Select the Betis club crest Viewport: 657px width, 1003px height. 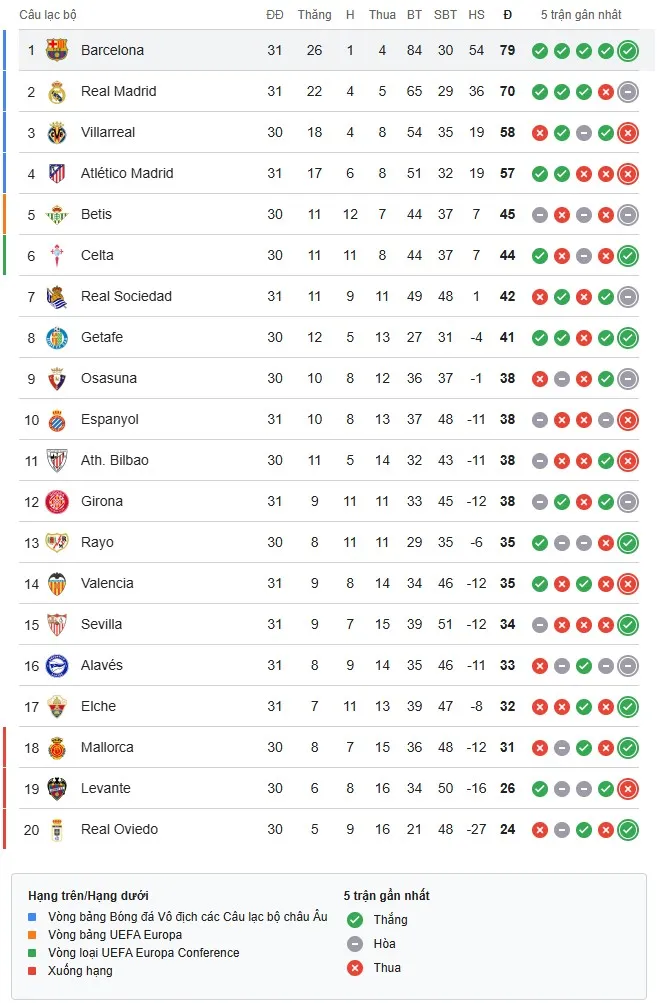click(x=58, y=214)
